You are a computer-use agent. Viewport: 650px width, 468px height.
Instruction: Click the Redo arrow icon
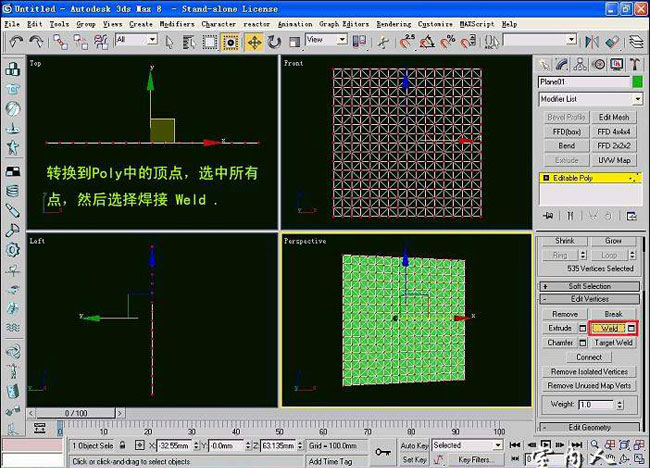point(36,42)
